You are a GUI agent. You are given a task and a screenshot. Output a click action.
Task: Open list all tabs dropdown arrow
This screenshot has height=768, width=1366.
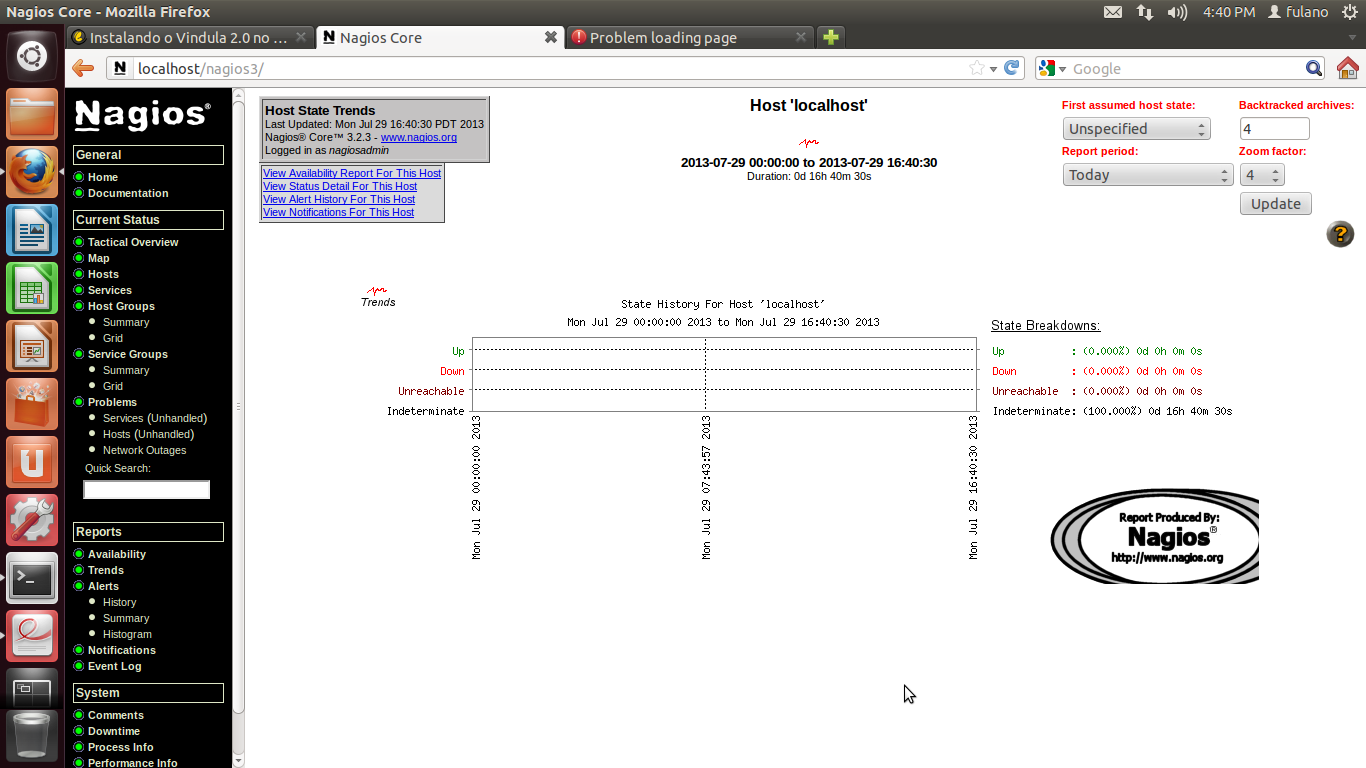tap(1352, 38)
